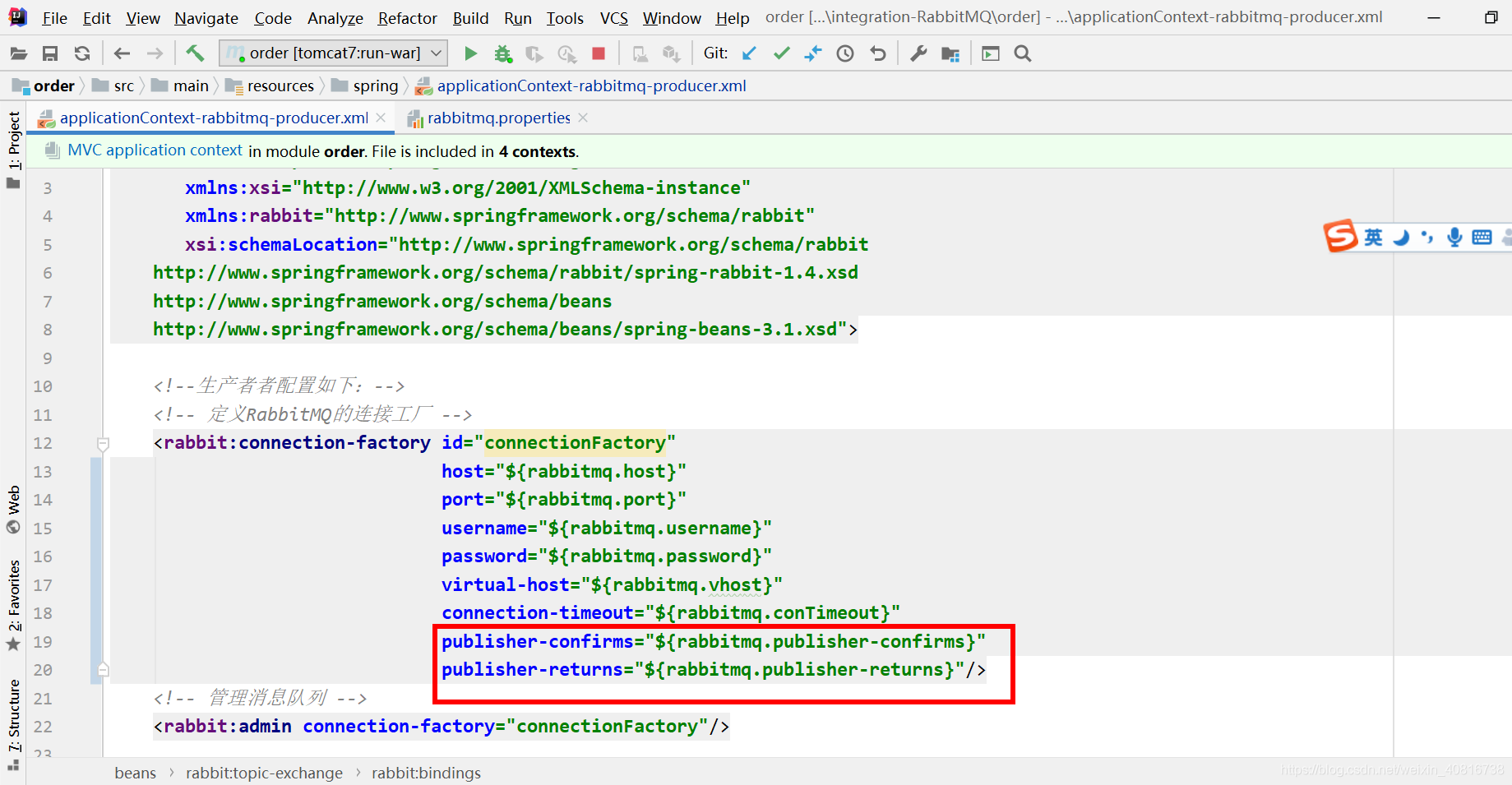
Task: Open the Structure tool window sidebar tab
Action: point(13,724)
